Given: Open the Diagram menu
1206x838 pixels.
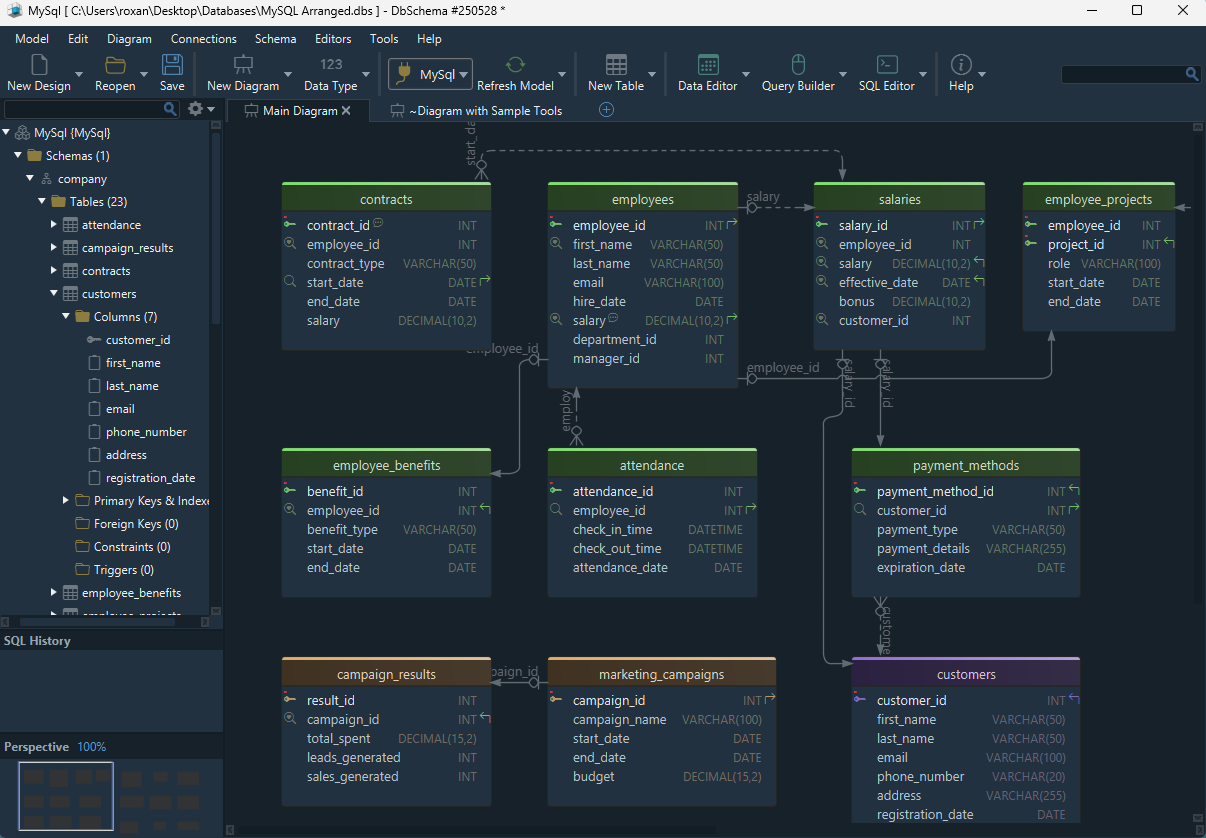Looking at the screenshot, I should [129, 39].
